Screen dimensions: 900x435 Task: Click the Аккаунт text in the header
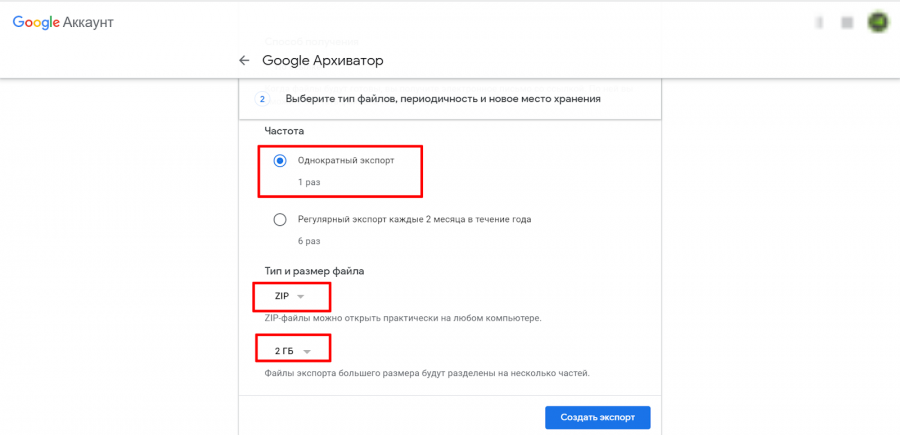pos(93,22)
